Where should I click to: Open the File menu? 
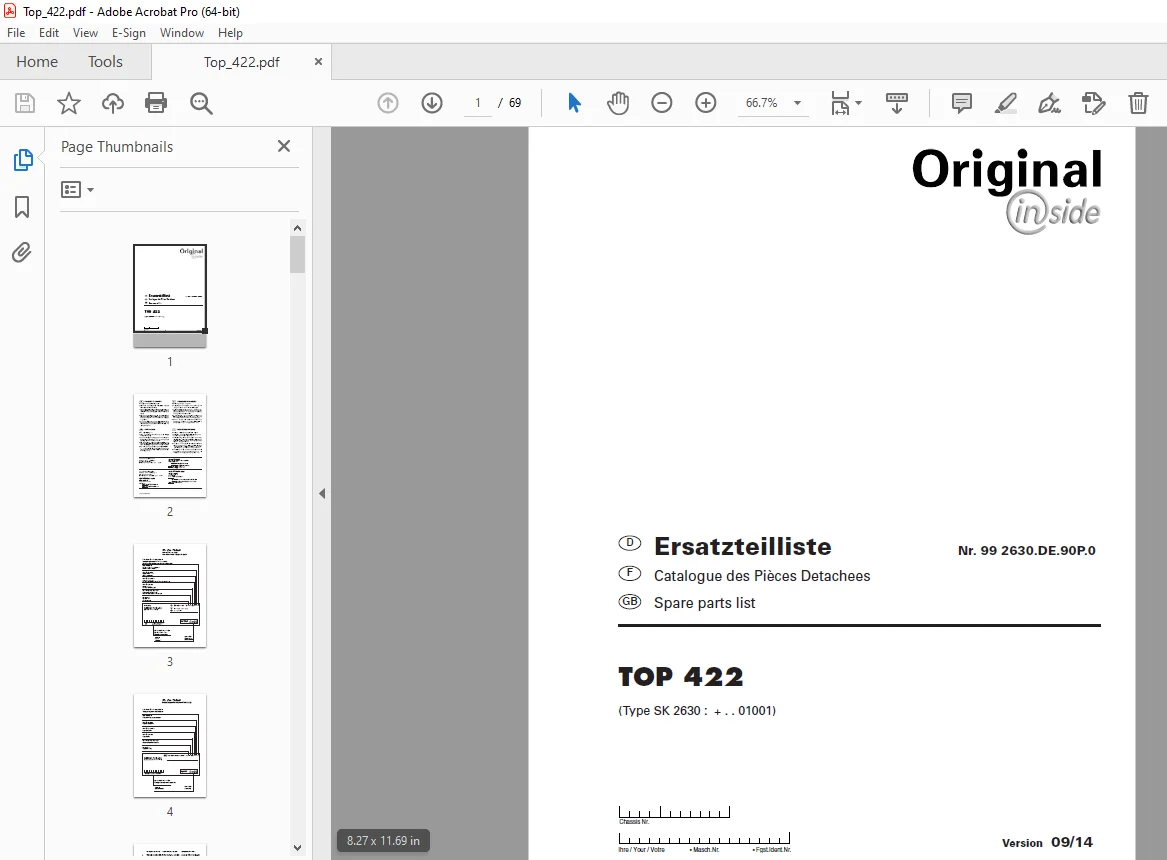16,33
